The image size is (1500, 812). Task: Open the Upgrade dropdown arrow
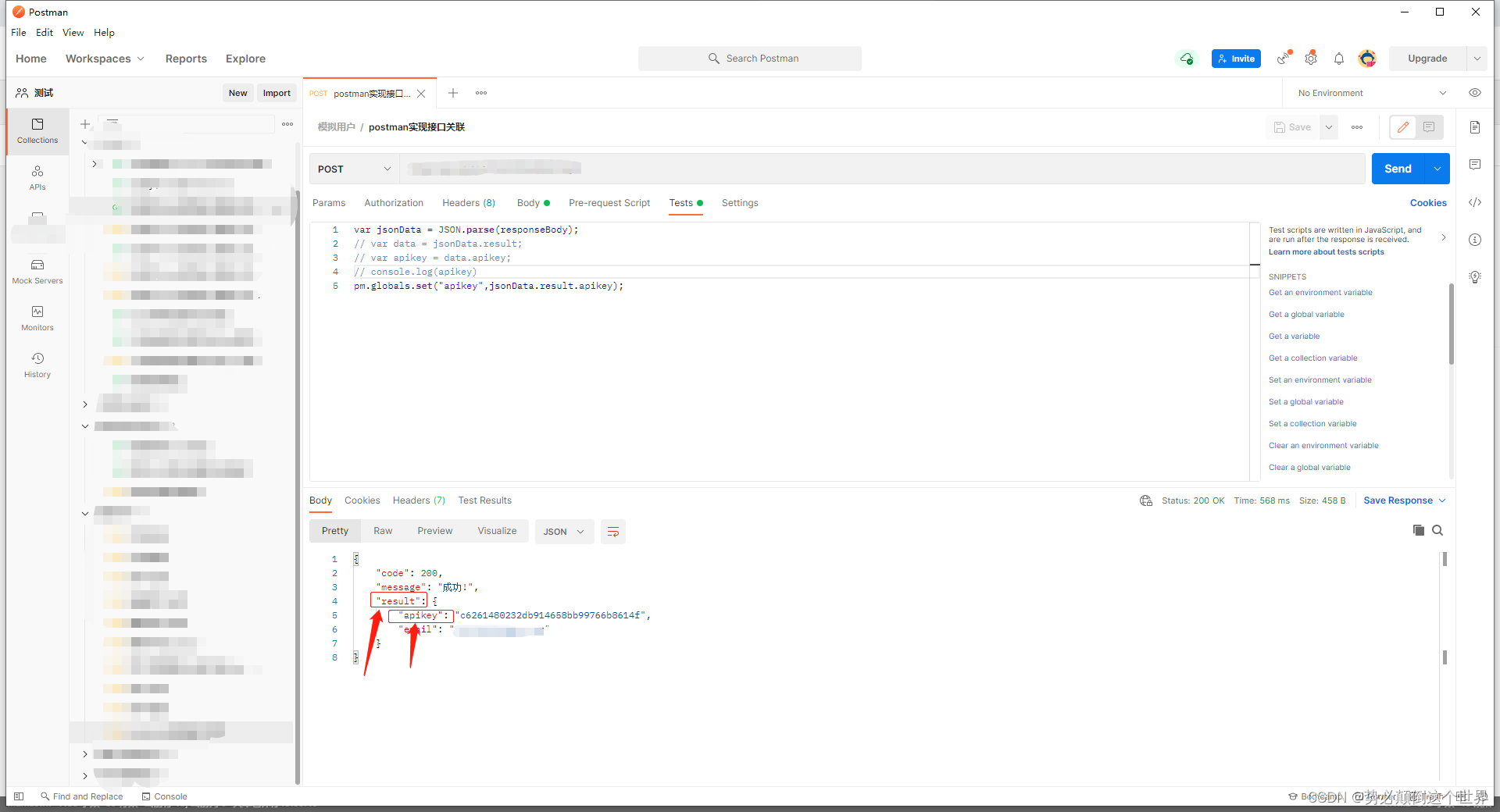tap(1477, 59)
